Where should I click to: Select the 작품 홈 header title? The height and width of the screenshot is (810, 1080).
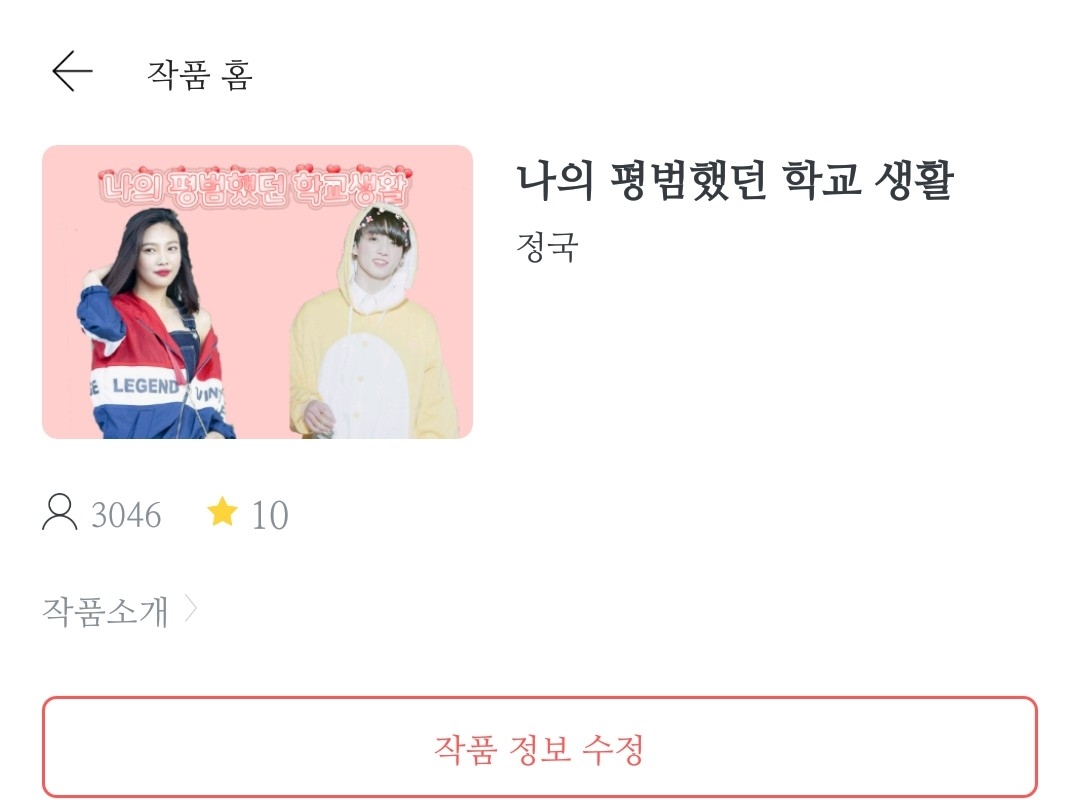point(200,74)
